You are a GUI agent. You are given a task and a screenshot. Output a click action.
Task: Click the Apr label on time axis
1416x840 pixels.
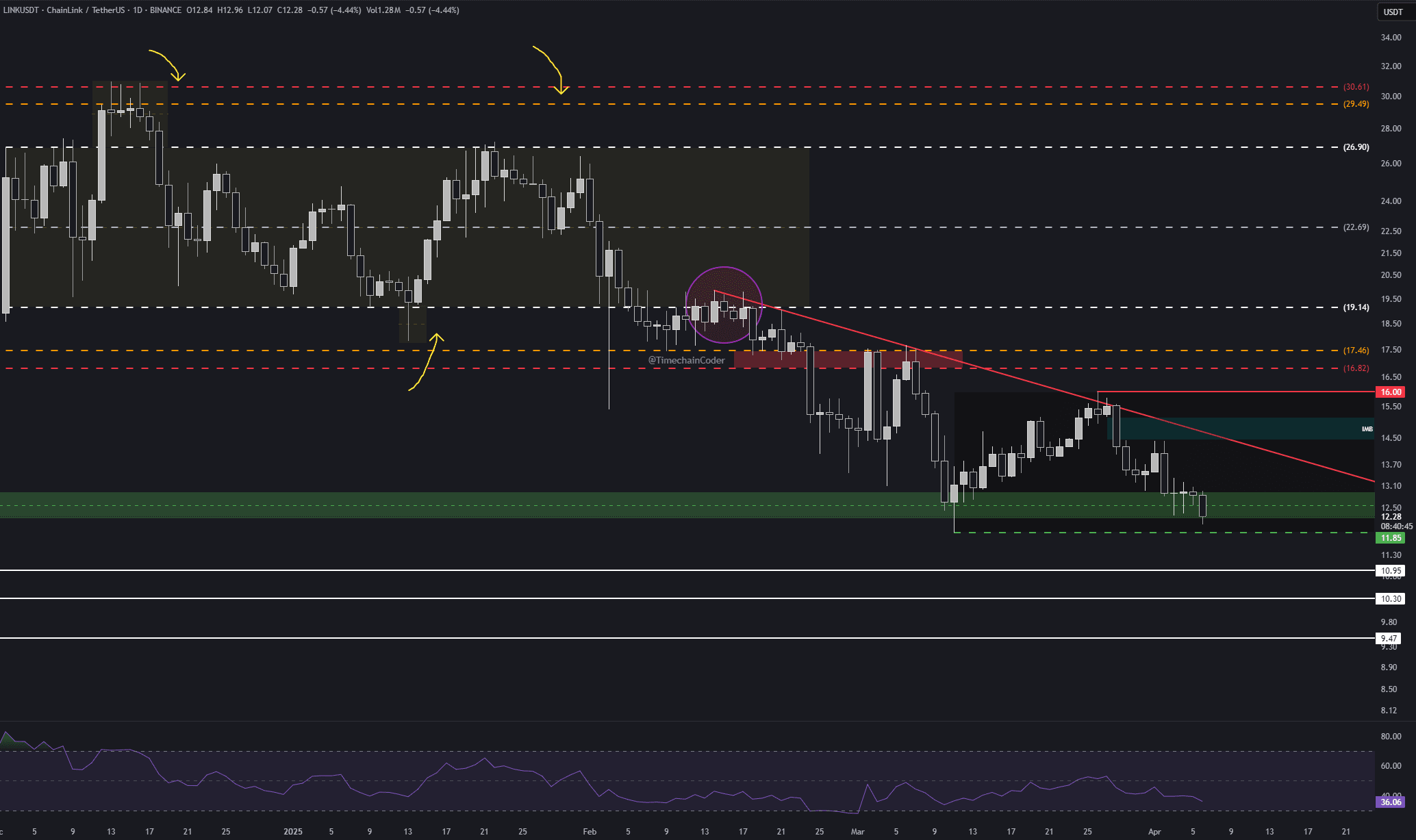click(1154, 832)
